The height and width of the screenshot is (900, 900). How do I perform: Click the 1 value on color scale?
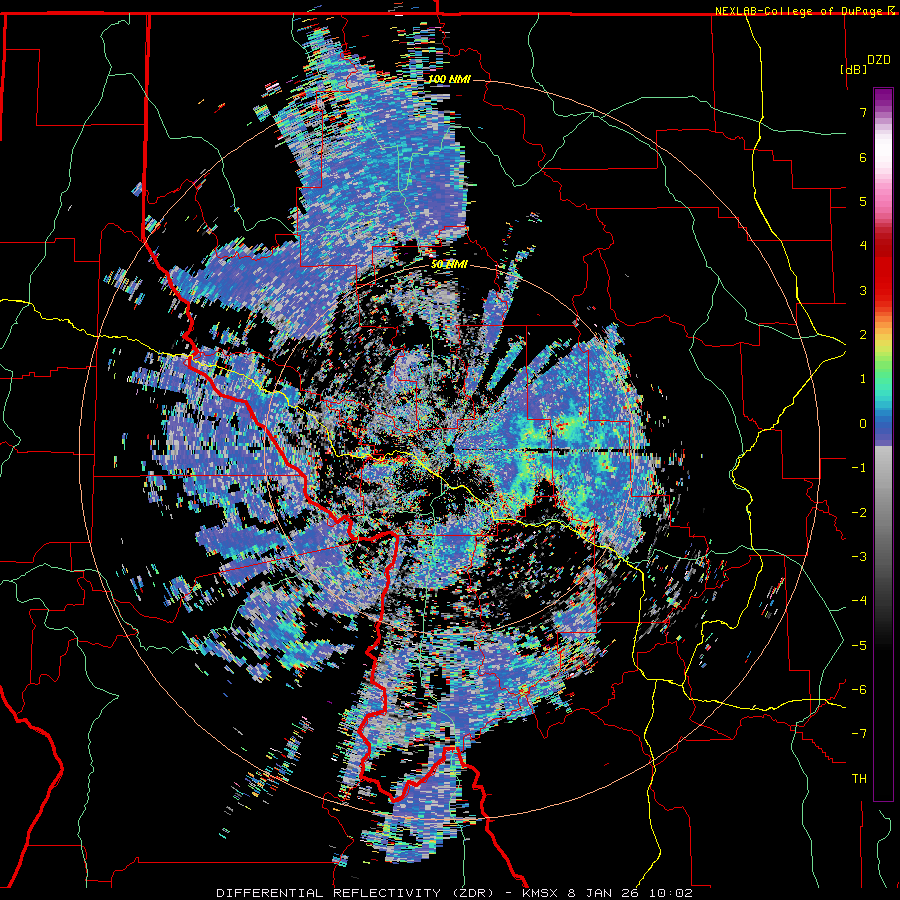coord(863,379)
